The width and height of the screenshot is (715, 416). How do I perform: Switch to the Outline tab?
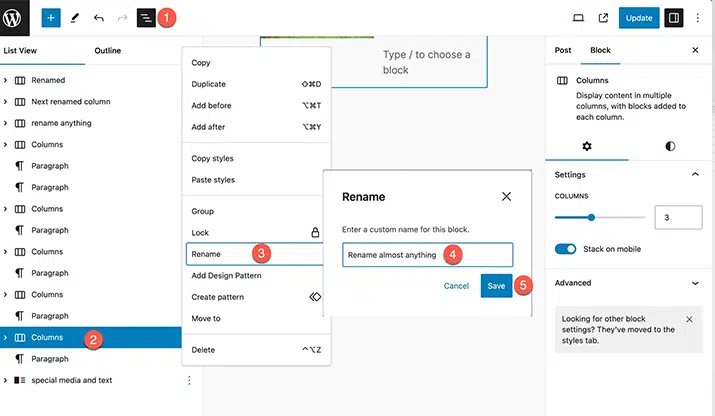(x=108, y=51)
